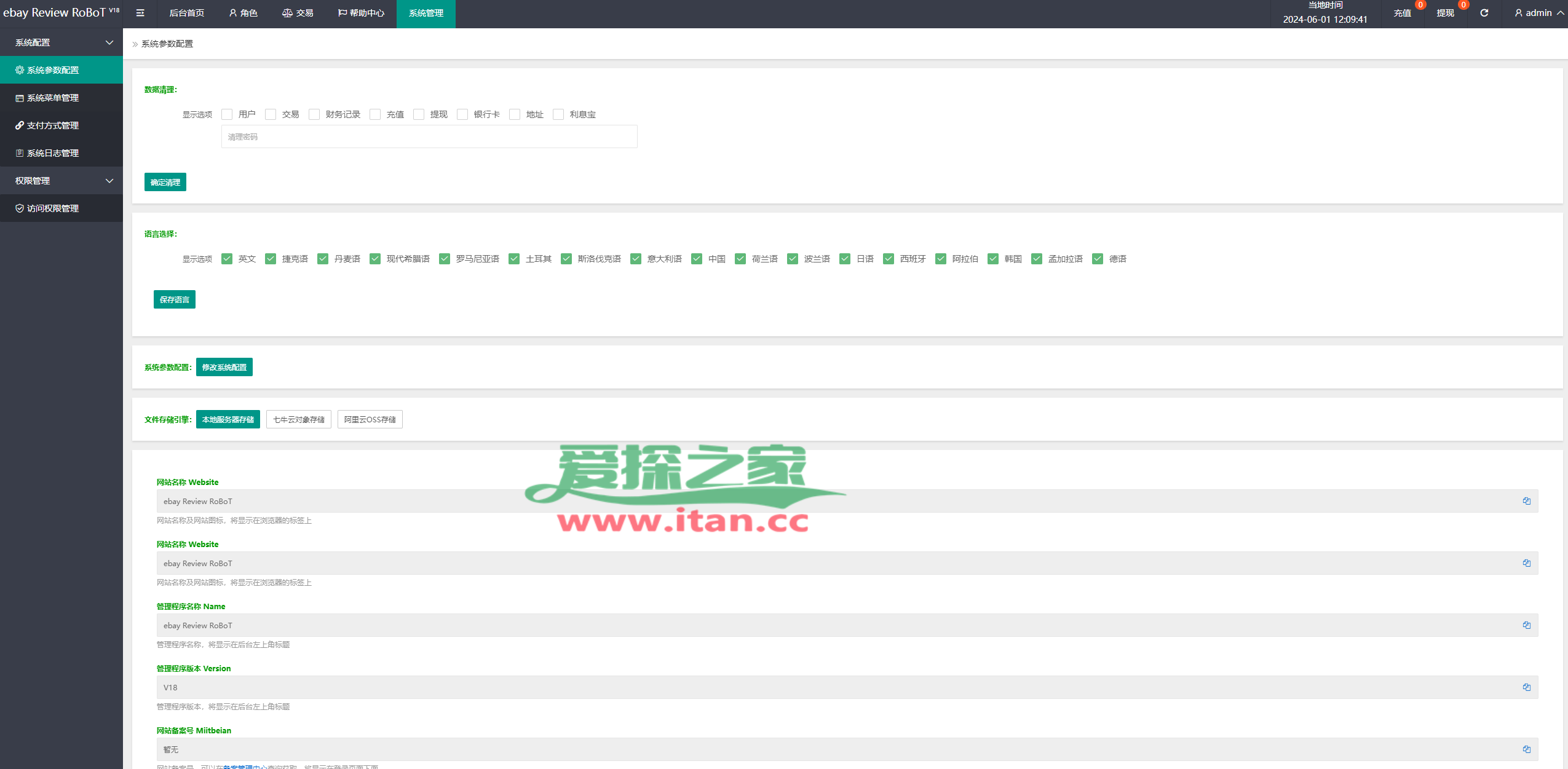This screenshot has height=769, width=1568.
Task: Open 系统日志管理 in the sidebar
Action: pos(61,153)
